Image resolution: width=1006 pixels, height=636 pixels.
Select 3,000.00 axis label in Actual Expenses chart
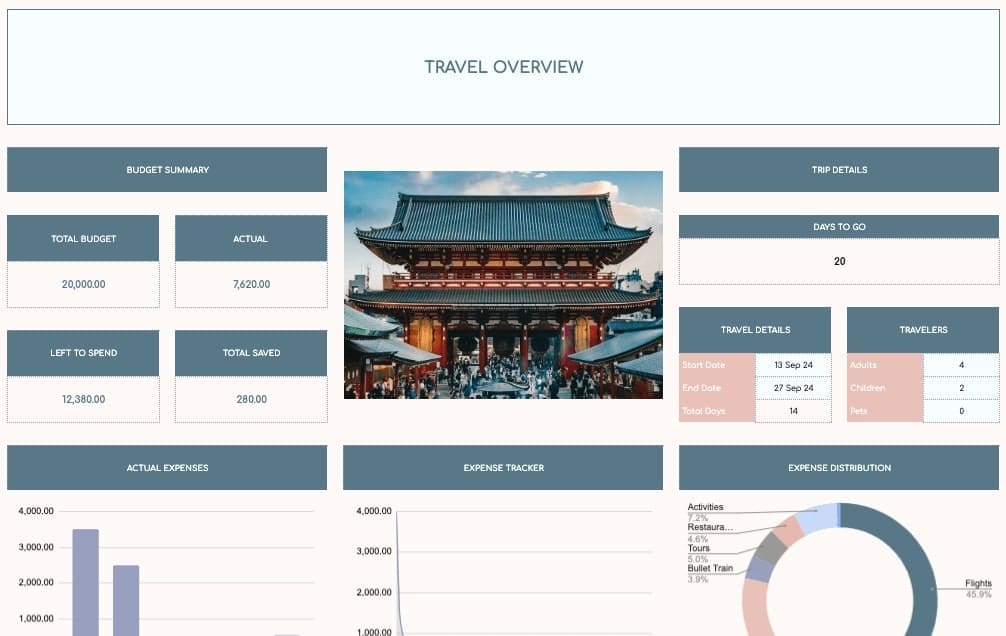pos(36,547)
